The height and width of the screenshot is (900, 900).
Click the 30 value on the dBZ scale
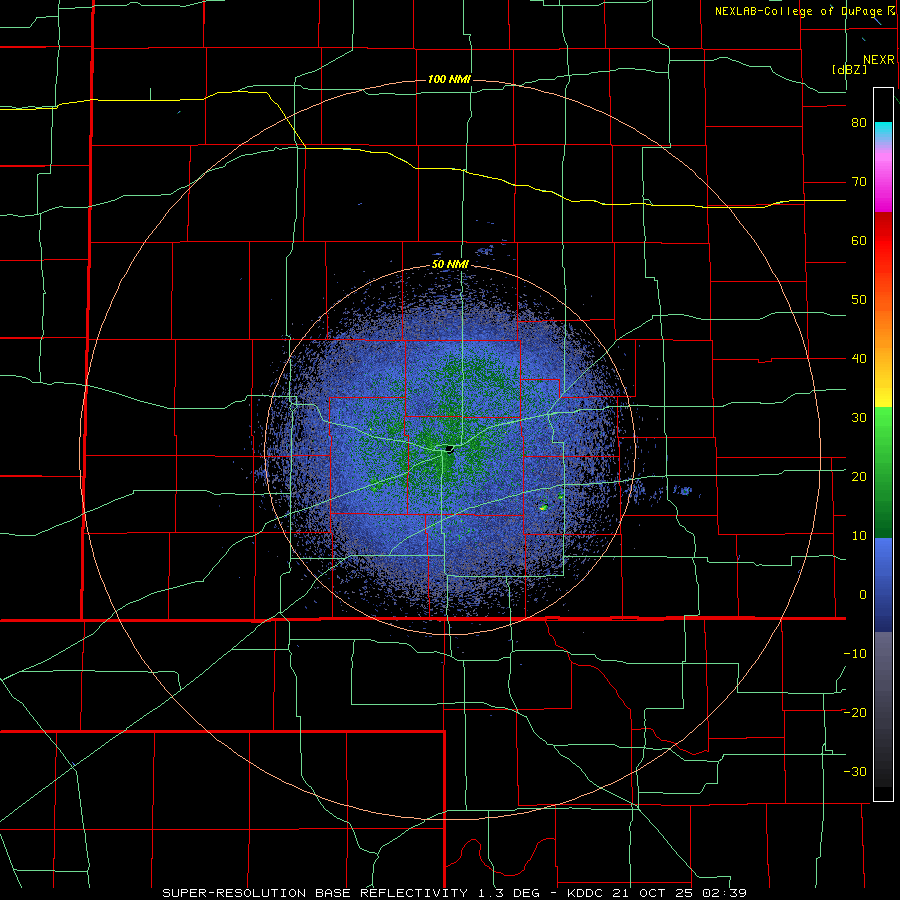tap(859, 418)
